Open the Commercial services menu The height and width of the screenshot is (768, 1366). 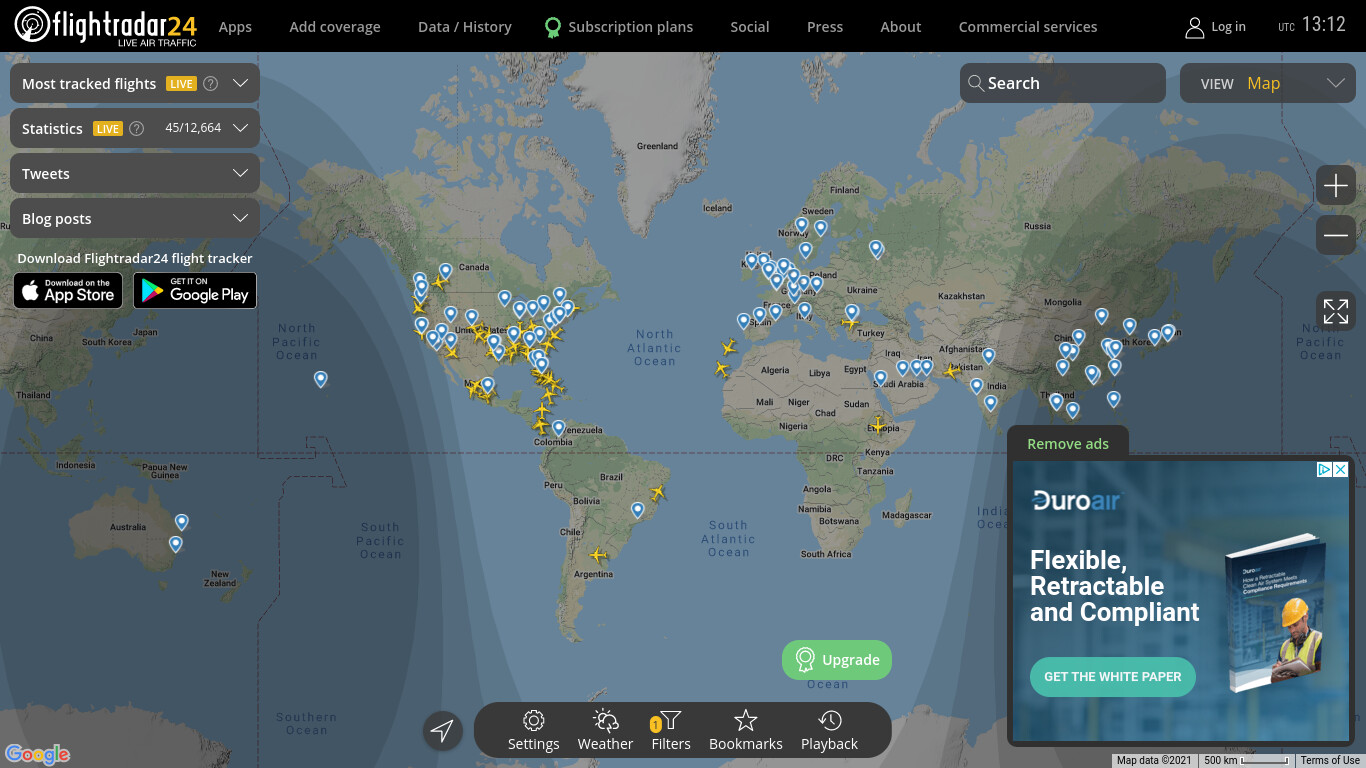1028,27
